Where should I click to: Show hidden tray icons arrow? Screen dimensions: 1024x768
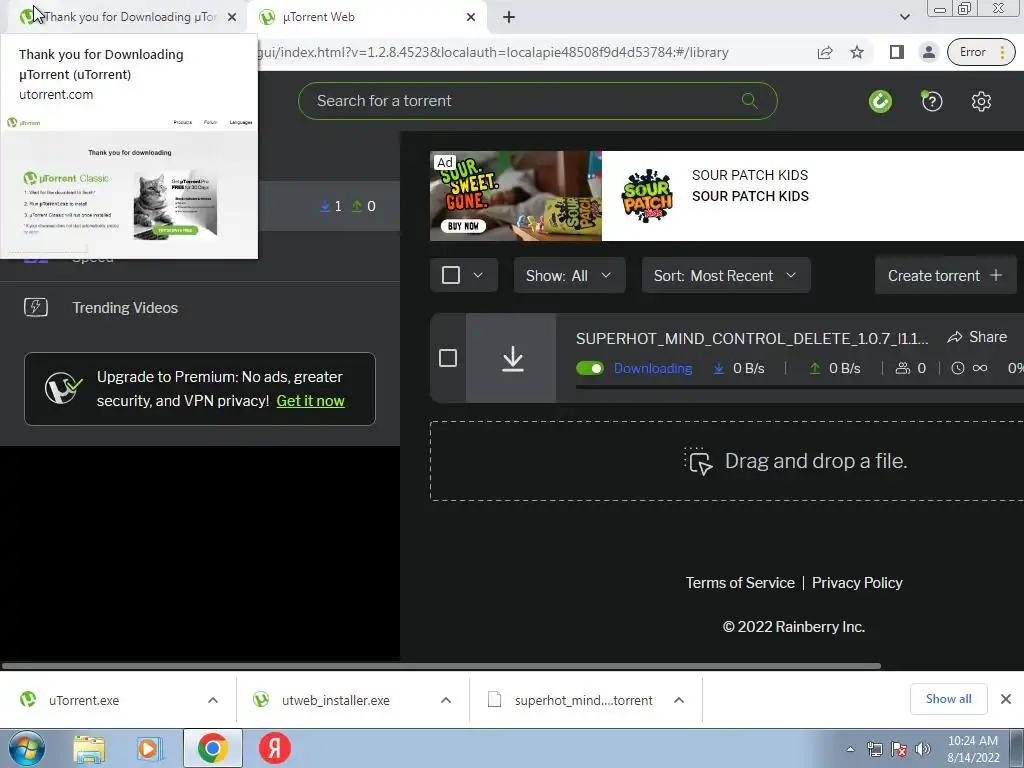pyautogui.click(x=850, y=750)
